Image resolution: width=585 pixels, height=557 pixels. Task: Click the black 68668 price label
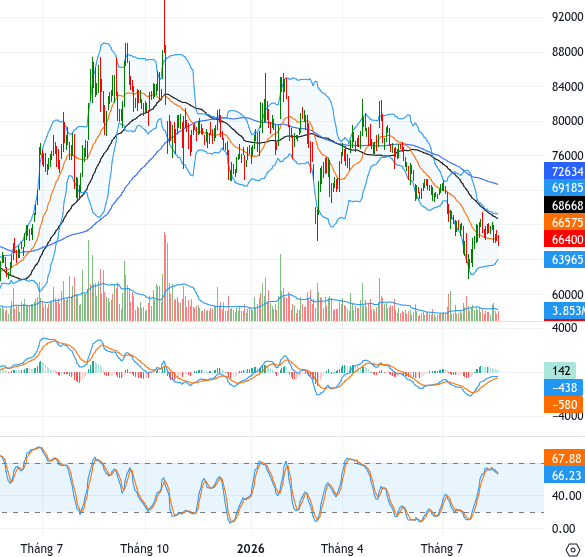[x=564, y=205]
